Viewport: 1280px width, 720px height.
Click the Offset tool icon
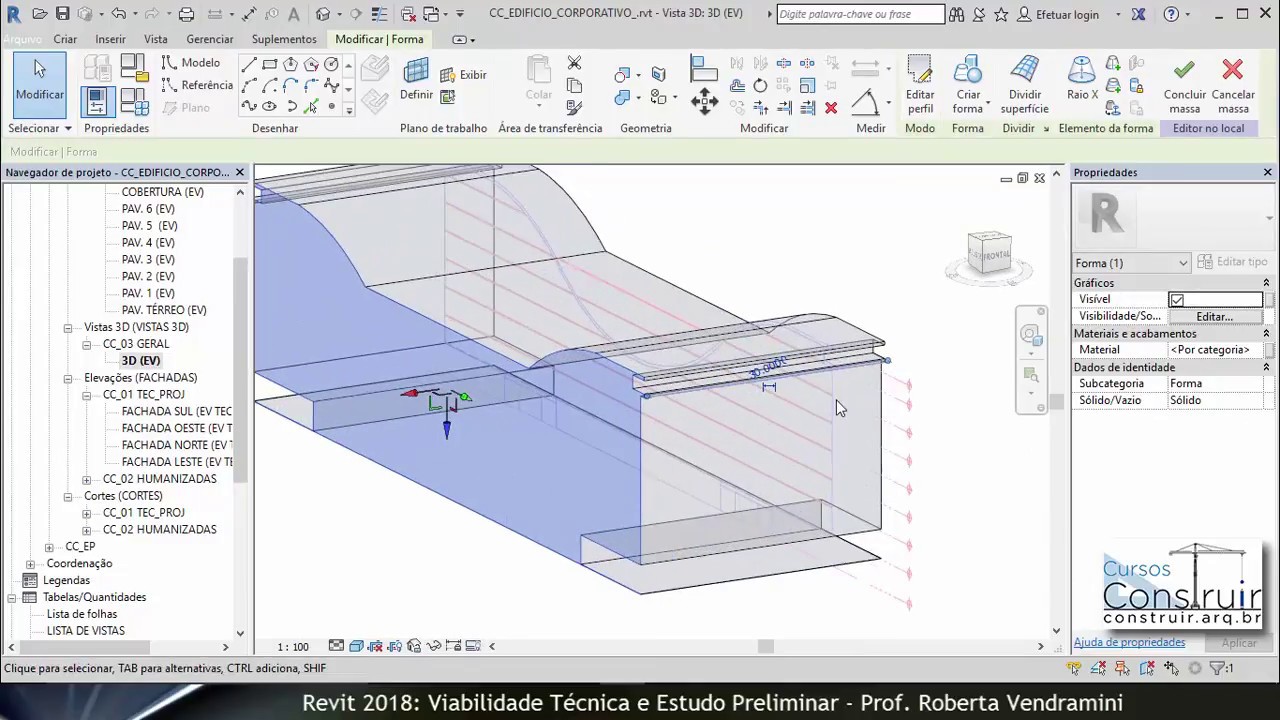[x=737, y=86]
